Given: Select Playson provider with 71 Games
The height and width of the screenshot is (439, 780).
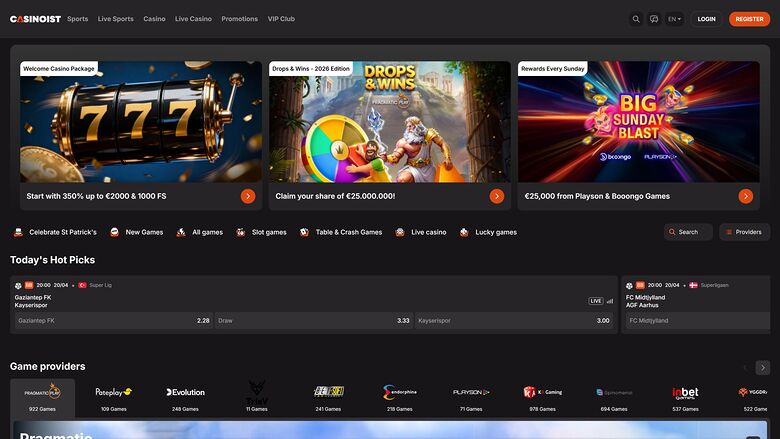Looking at the screenshot, I should coord(471,398).
